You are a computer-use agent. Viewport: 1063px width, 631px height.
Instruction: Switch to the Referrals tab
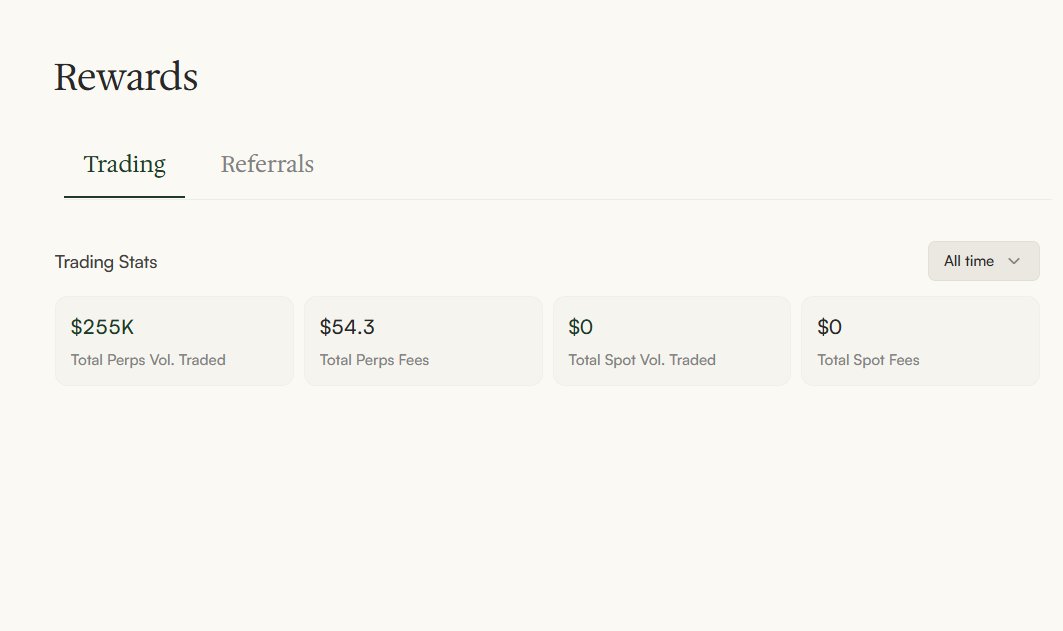267,164
